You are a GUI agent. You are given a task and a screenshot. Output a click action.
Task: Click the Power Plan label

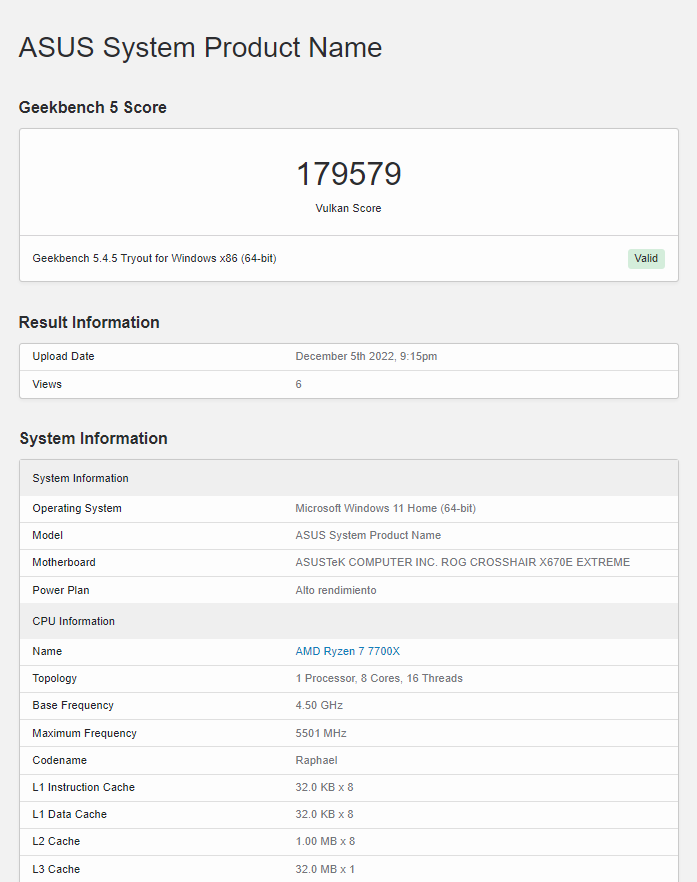tap(61, 590)
